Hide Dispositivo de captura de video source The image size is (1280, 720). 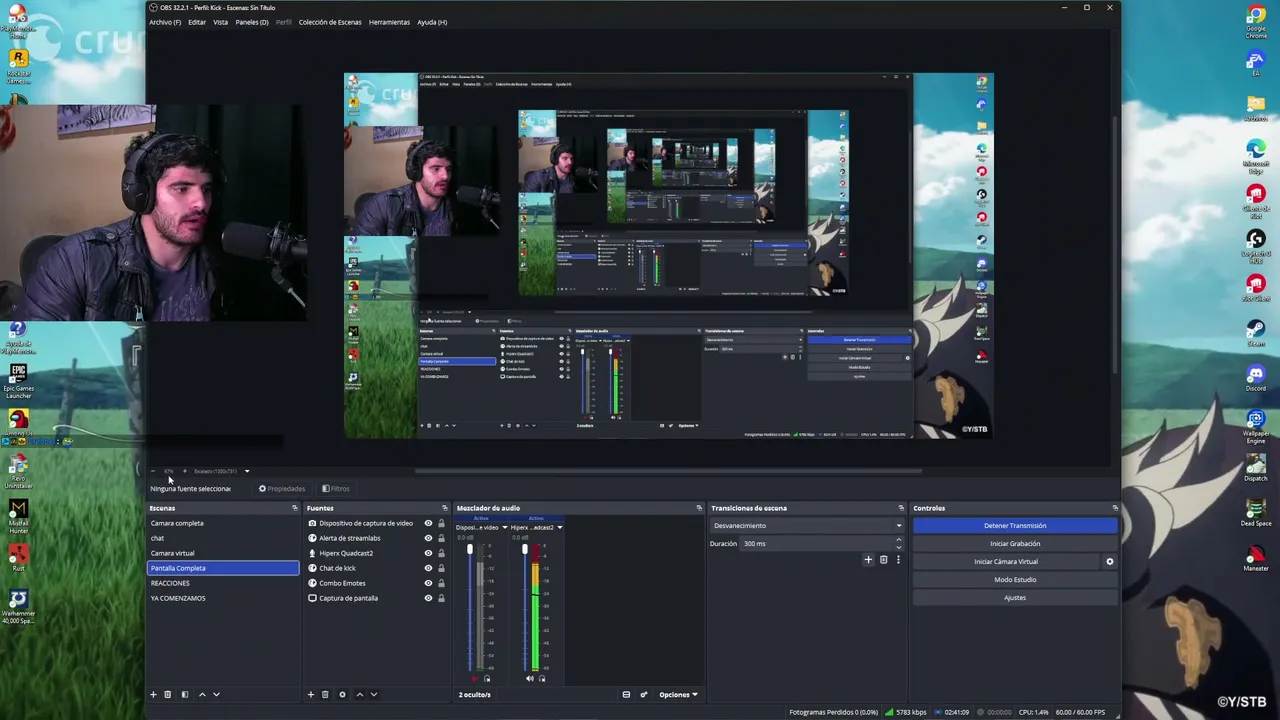(428, 523)
